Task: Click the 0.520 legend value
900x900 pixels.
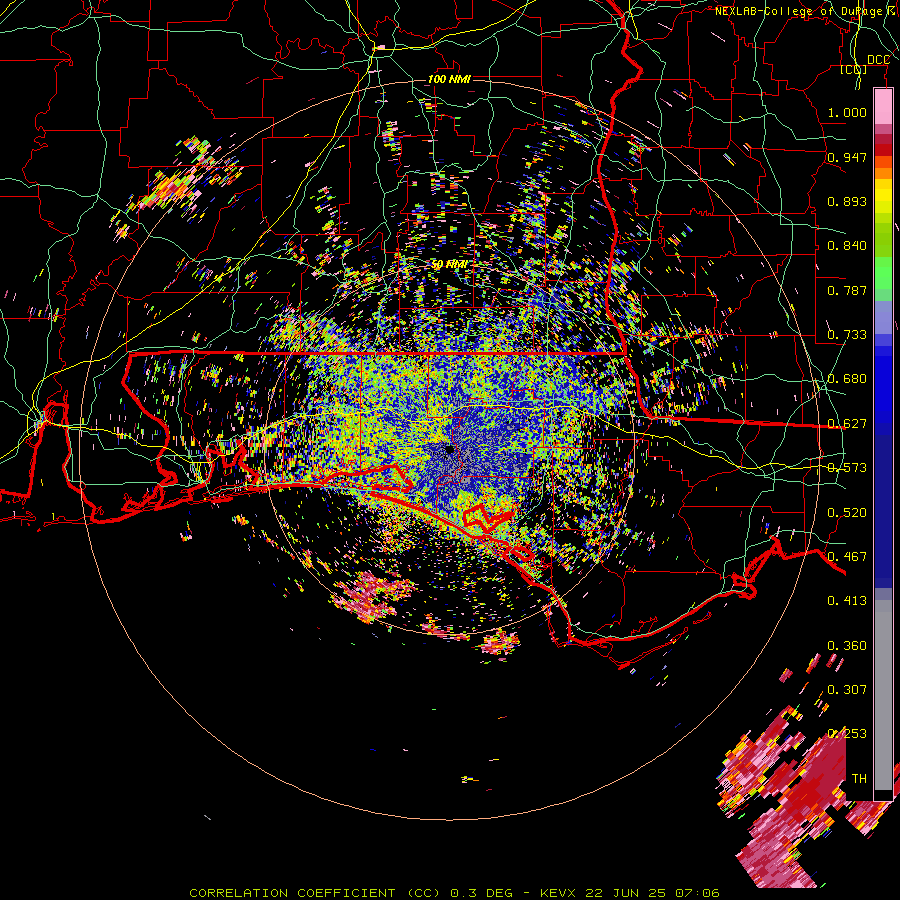Action: (x=847, y=513)
